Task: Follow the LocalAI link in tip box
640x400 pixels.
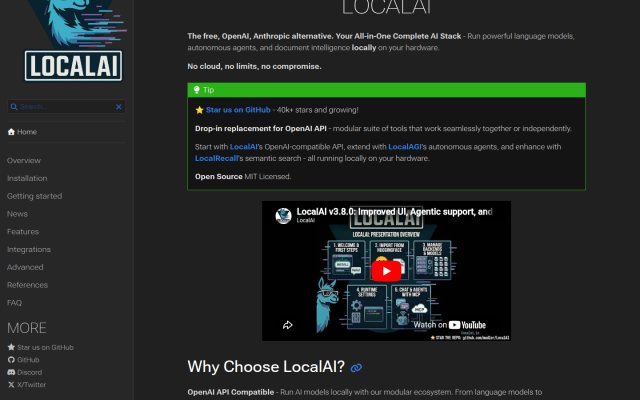Action: pos(243,147)
